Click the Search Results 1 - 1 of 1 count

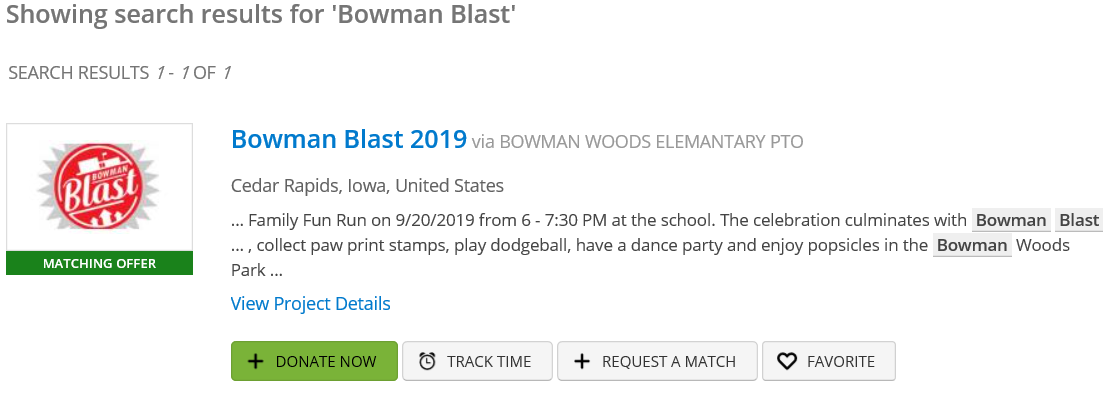(x=120, y=73)
